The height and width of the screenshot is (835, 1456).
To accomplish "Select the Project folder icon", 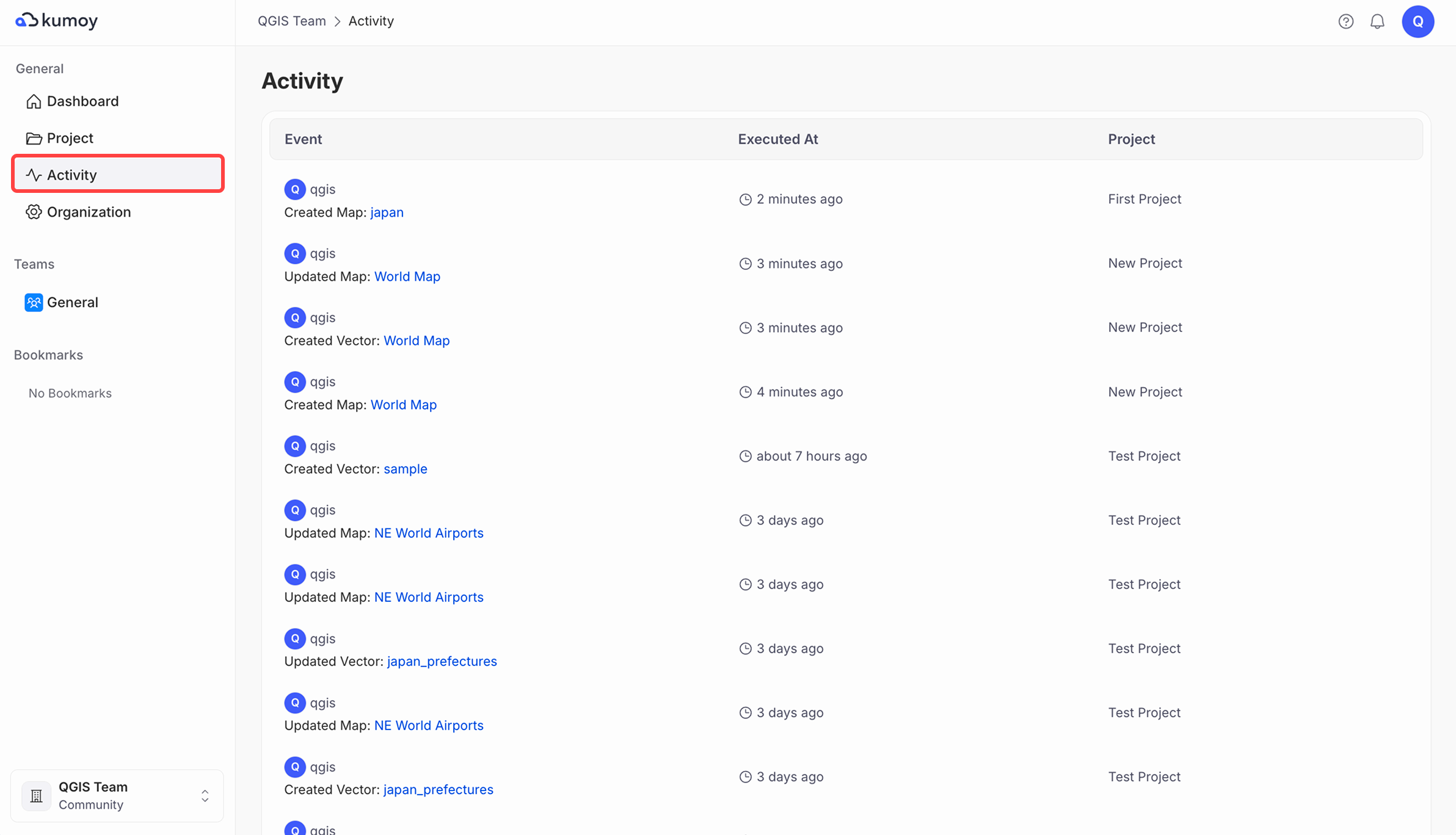I will click(34, 138).
